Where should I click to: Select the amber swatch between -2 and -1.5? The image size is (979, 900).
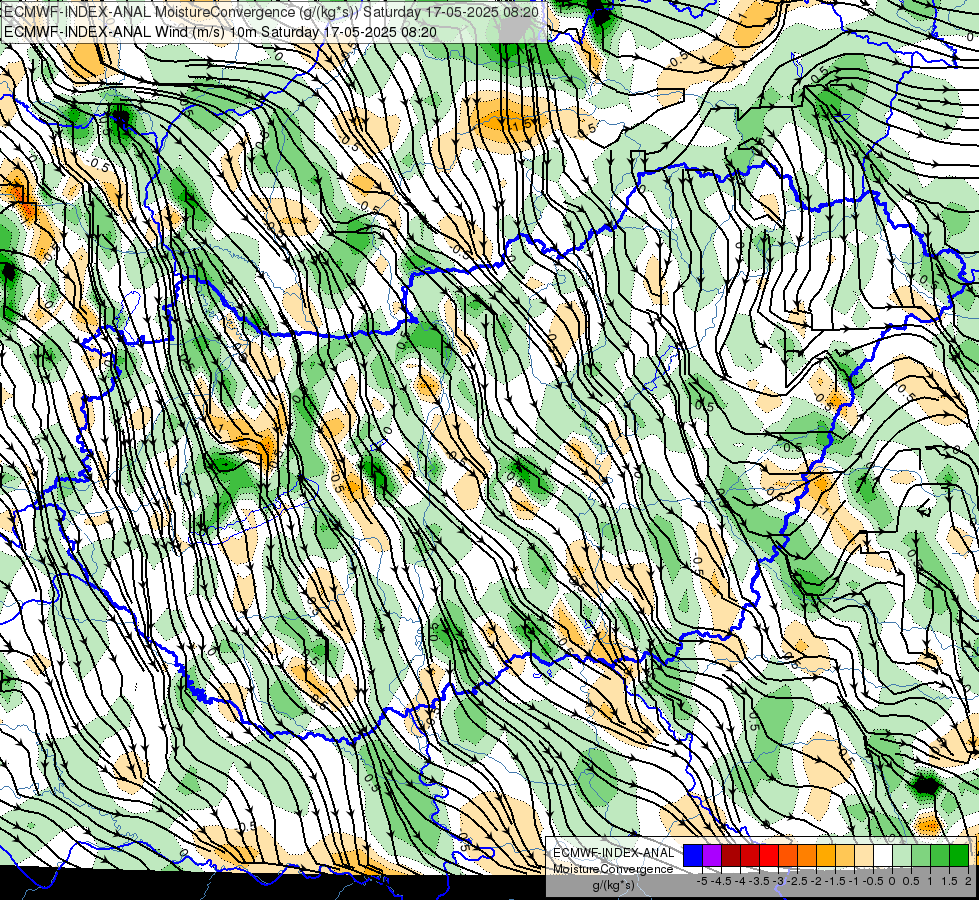point(825,856)
